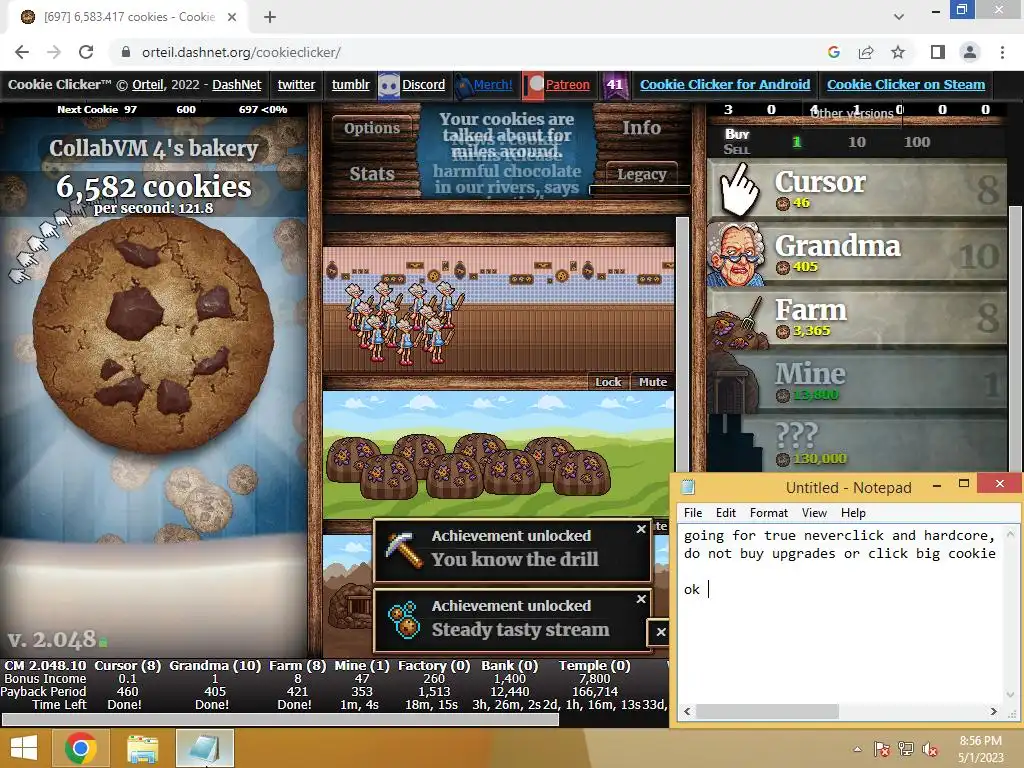Open the twitter link
Screen dimensions: 1024x768
point(296,85)
